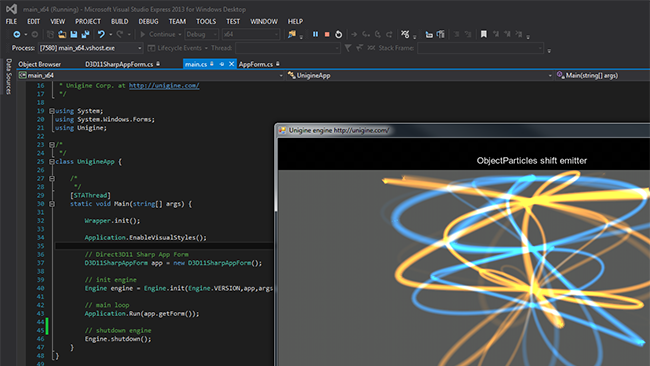Open the http://unigine.com/ link in code
The height and width of the screenshot is (366, 650).
[x=164, y=86]
